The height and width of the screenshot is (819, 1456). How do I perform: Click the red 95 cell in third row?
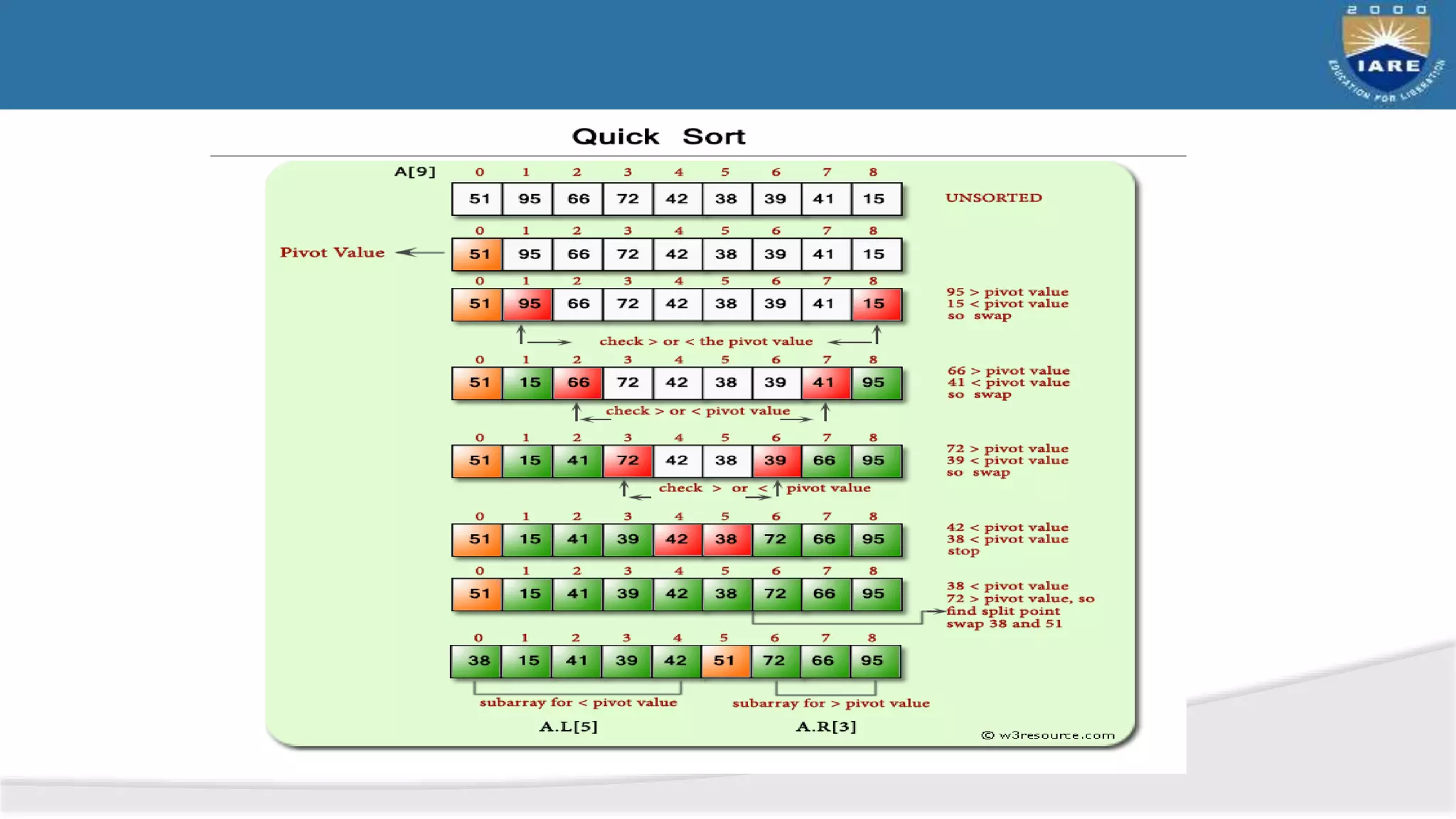528,304
